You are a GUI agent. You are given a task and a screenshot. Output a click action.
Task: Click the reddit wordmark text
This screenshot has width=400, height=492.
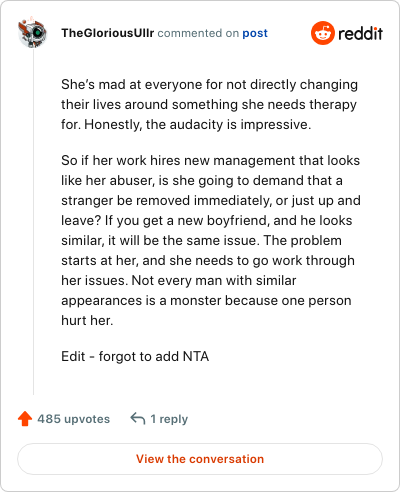point(360,34)
